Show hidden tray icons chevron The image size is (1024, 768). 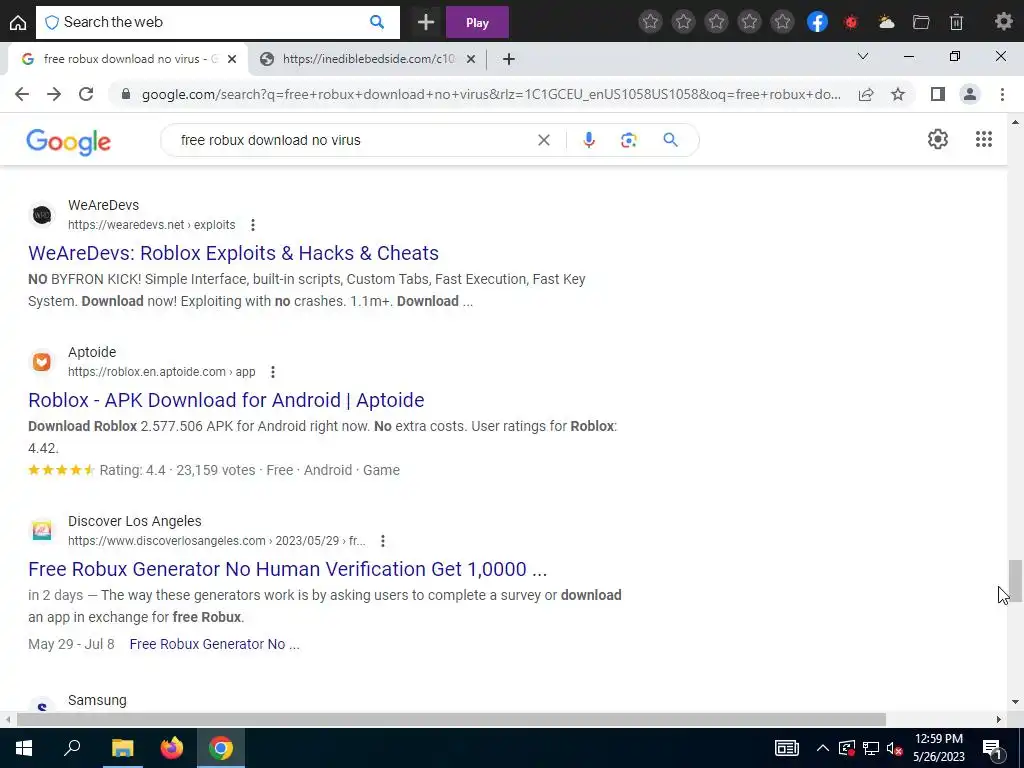point(823,748)
